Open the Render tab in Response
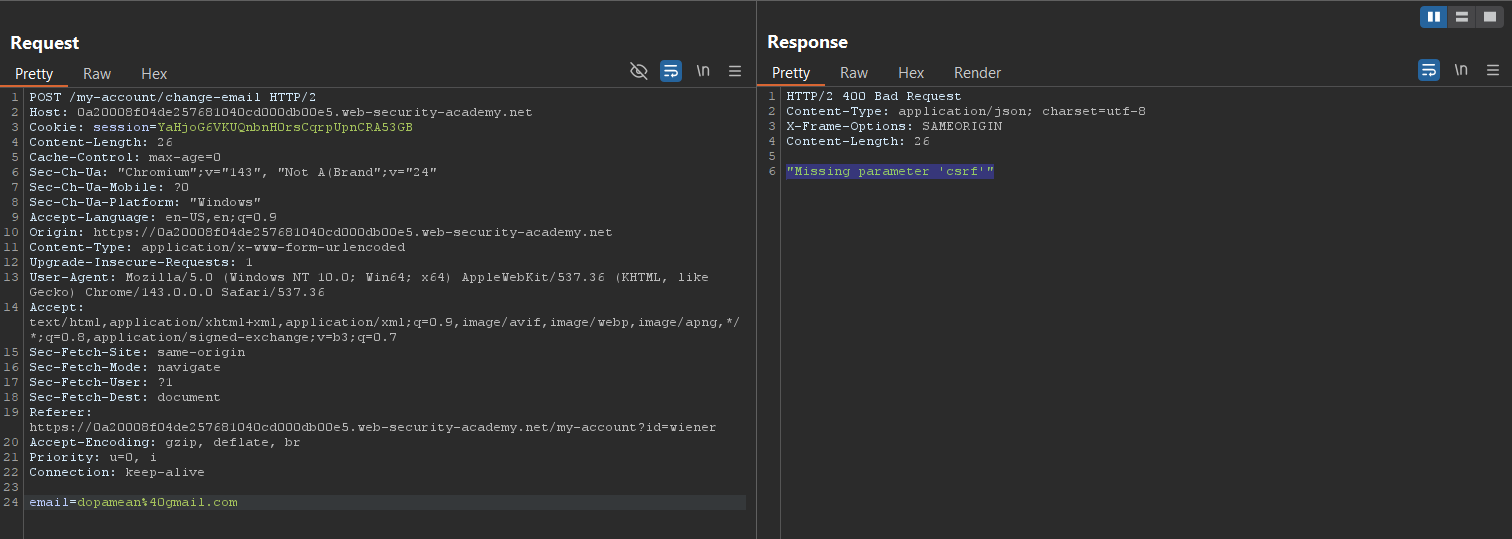 (x=977, y=73)
